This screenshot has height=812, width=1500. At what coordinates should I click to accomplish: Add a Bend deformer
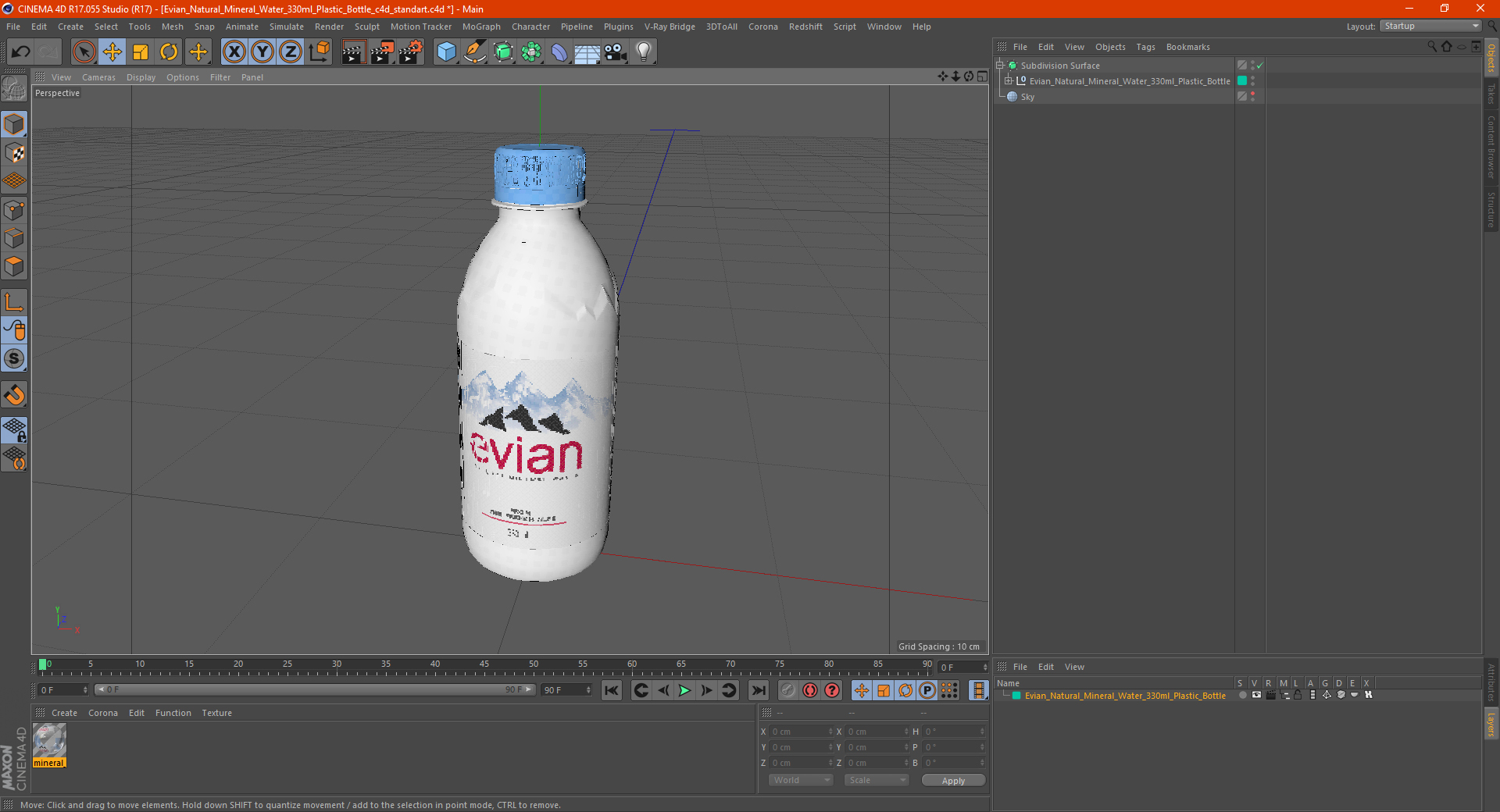point(559,52)
